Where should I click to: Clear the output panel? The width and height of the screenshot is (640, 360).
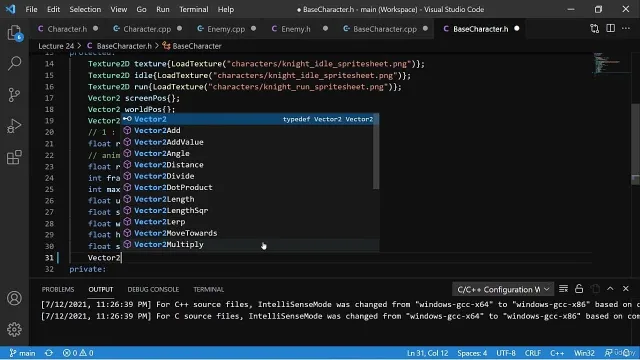(x=563, y=289)
